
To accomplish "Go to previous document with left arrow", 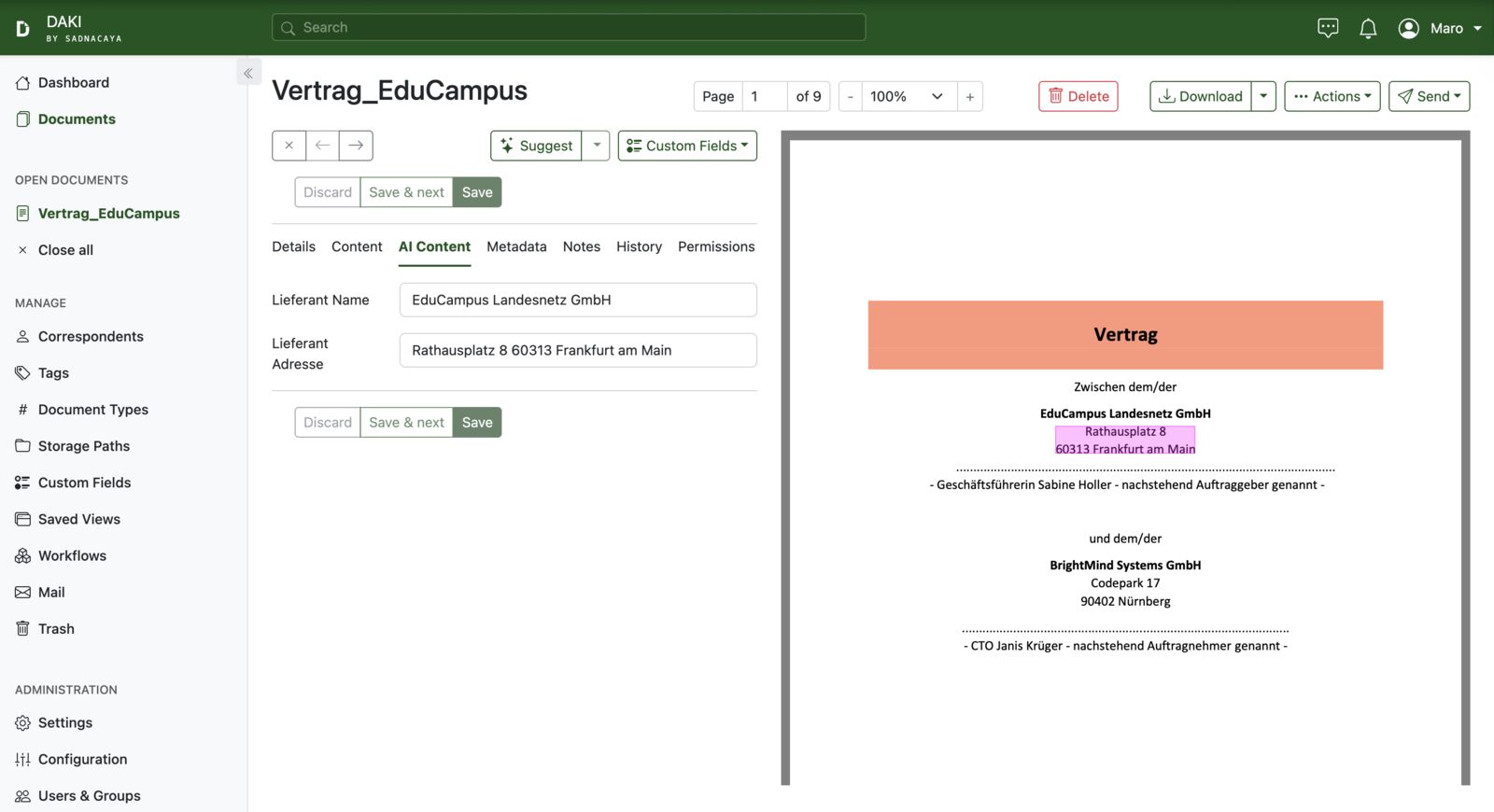I will (322, 146).
